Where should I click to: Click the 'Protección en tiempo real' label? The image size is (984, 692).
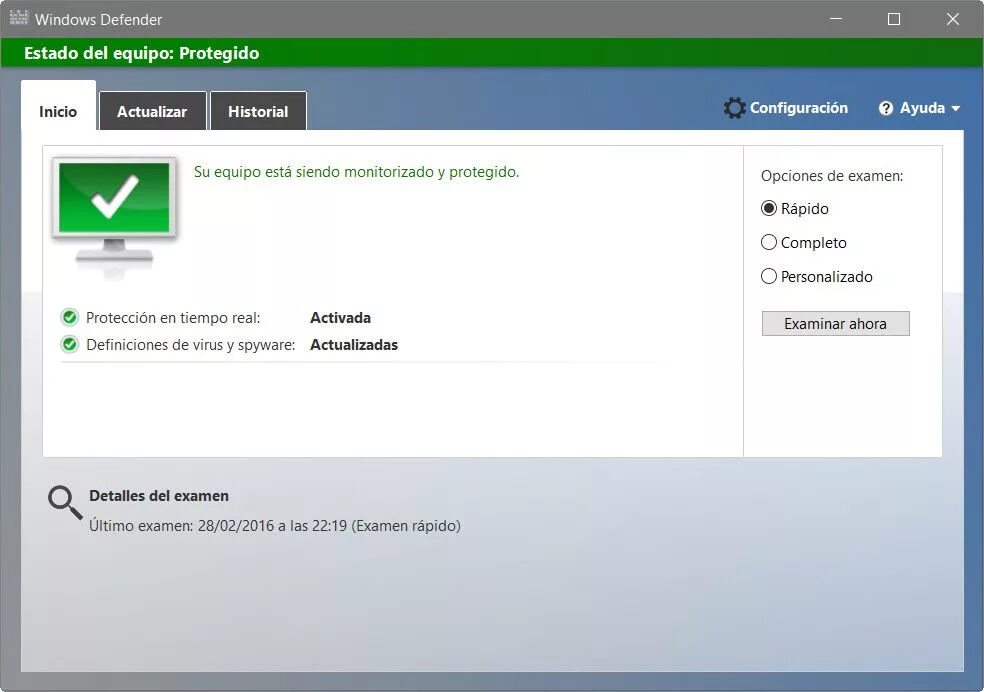click(x=173, y=318)
